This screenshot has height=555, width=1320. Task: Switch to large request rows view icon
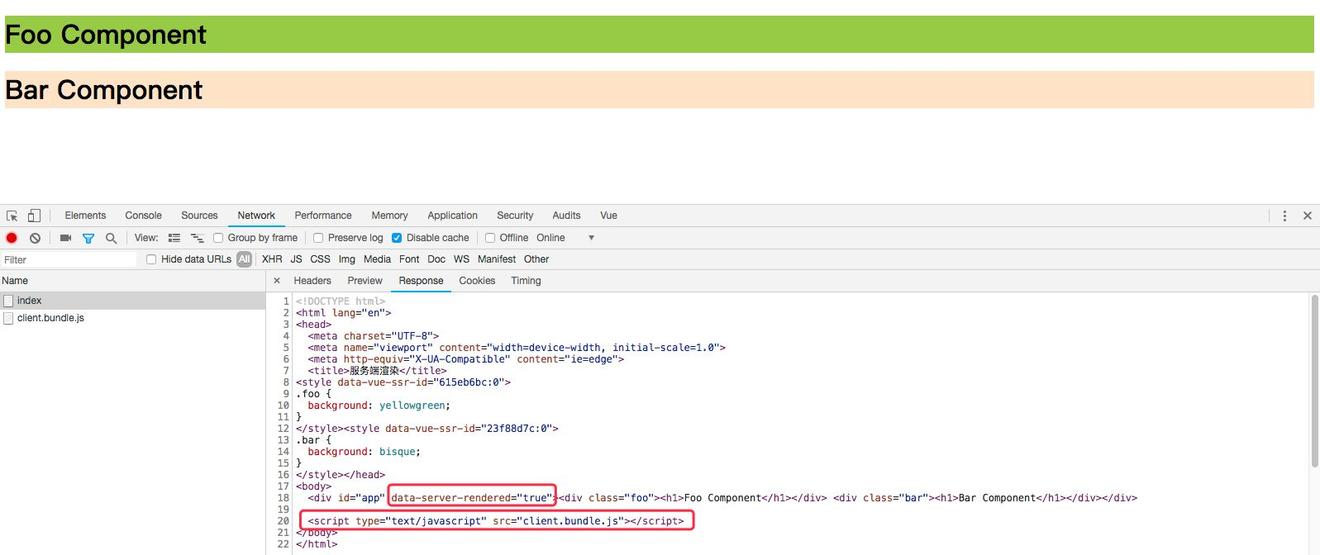174,238
